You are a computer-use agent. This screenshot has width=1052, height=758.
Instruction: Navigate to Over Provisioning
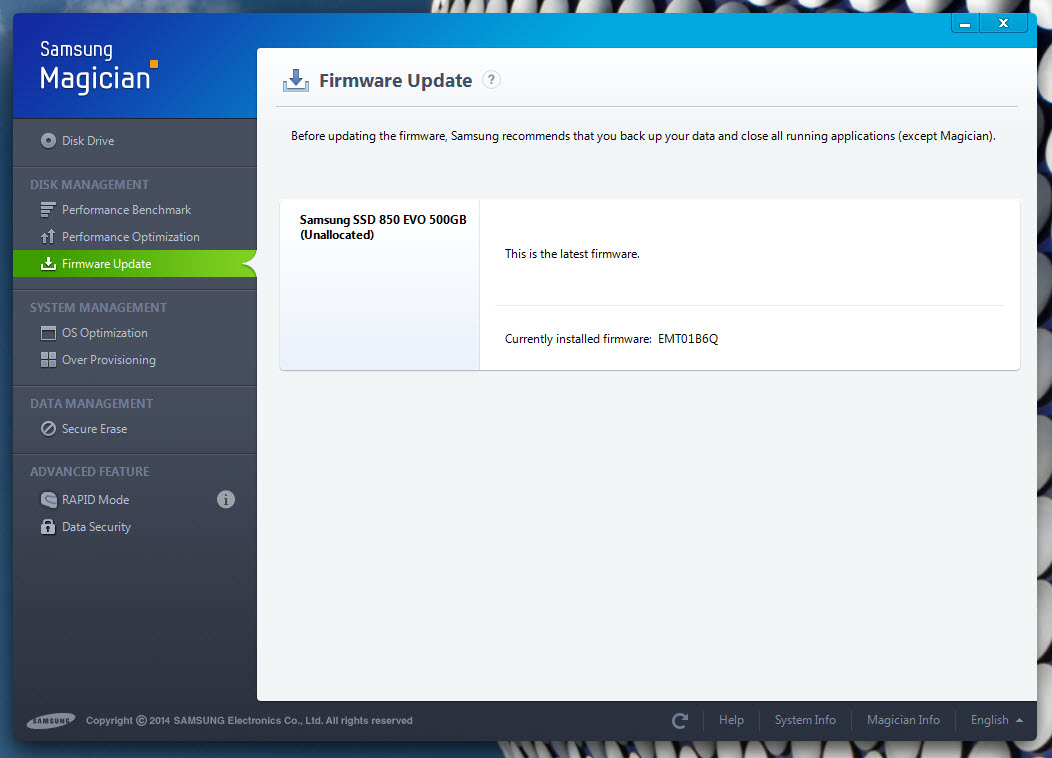click(135, 360)
